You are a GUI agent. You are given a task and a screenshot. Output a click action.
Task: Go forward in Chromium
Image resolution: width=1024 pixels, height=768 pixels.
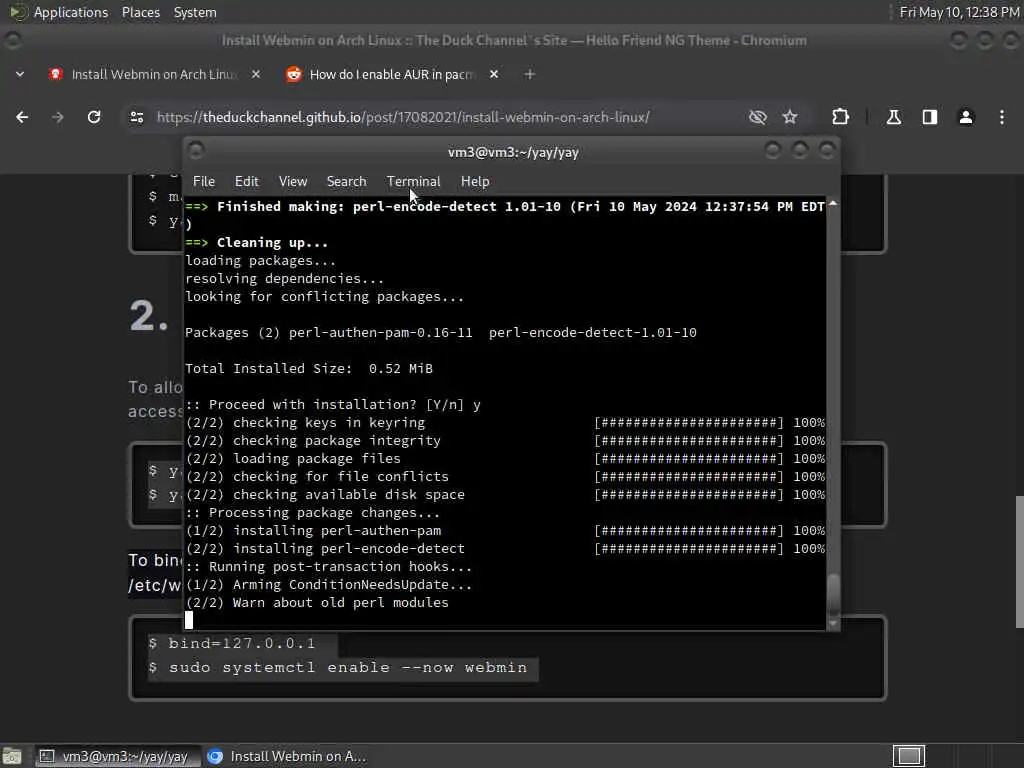58,117
